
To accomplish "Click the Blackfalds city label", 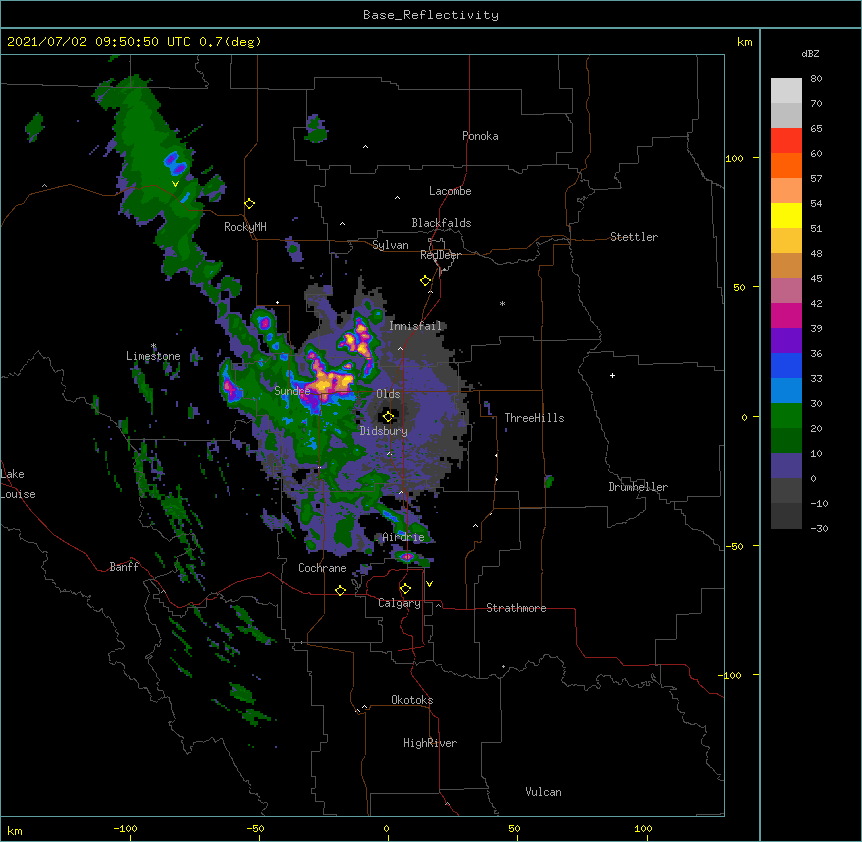I will 441,223.
